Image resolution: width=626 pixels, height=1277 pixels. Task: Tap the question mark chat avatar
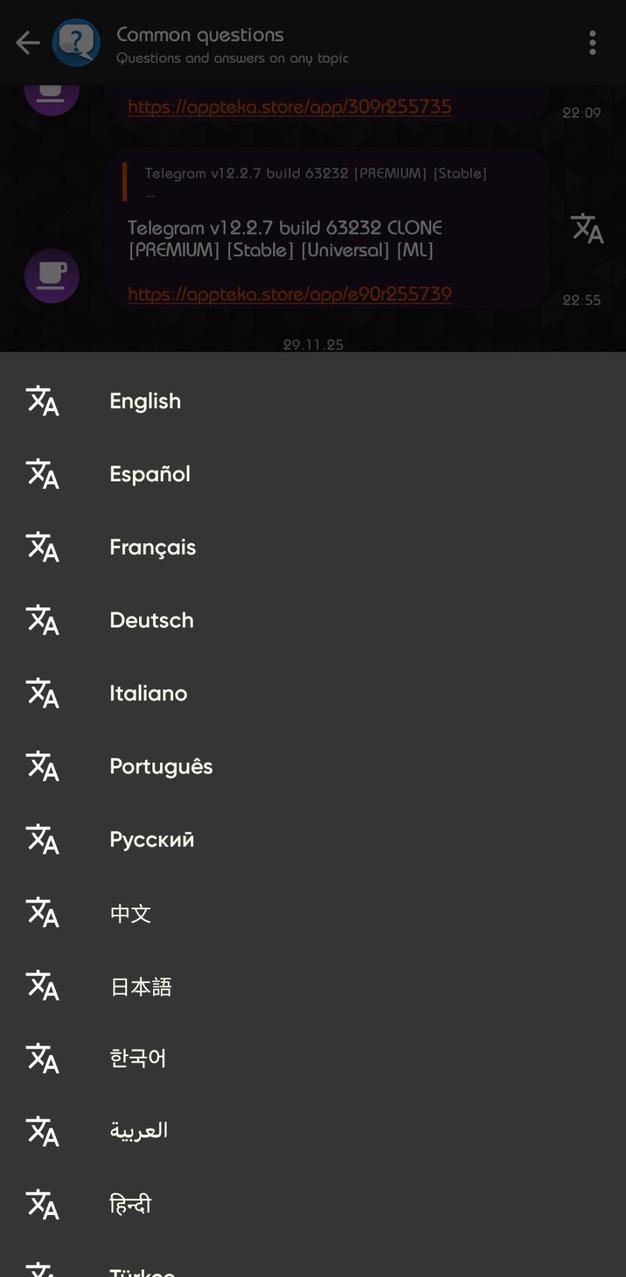click(x=76, y=42)
